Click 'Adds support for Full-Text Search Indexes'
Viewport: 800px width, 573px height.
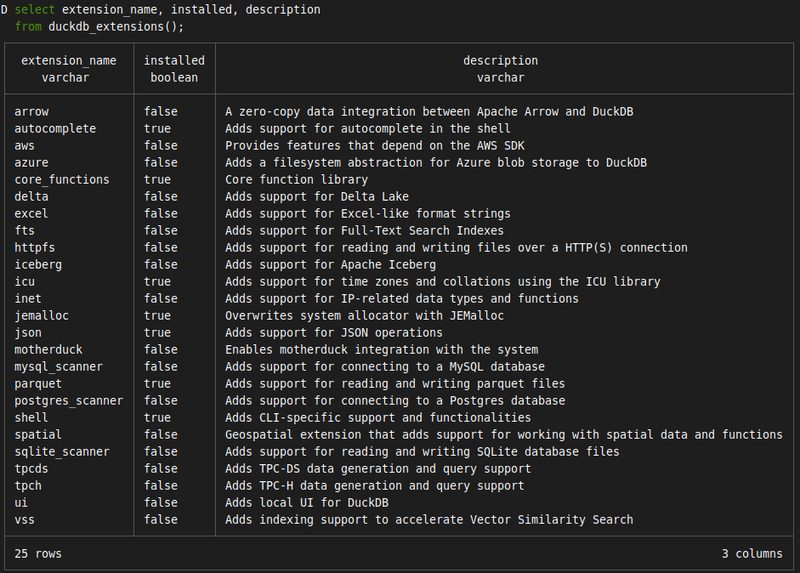coord(364,231)
